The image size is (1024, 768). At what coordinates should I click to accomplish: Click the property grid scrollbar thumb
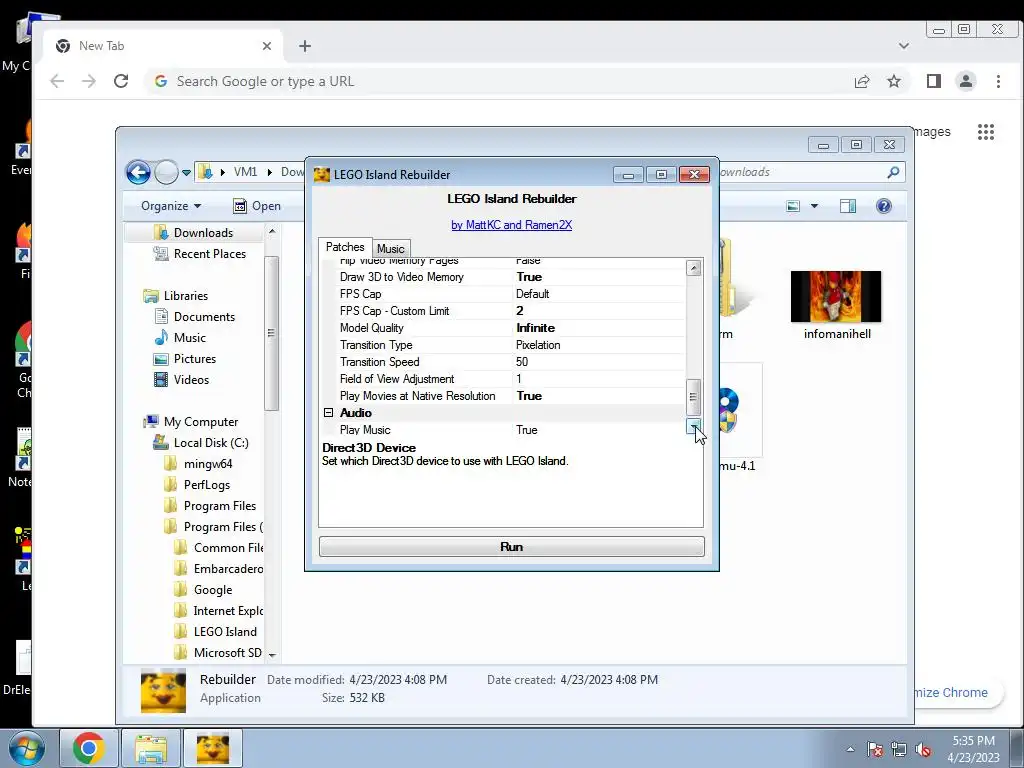tap(693, 397)
